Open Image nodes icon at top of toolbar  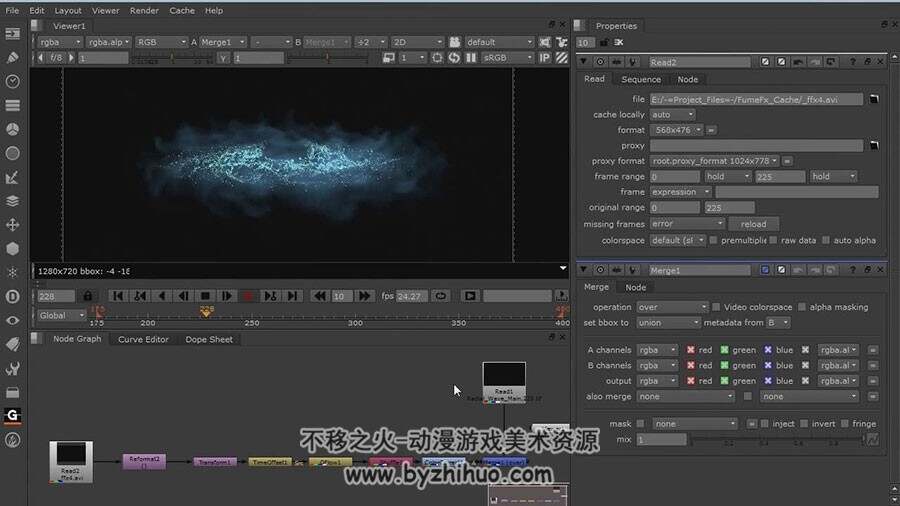[13, 34]
